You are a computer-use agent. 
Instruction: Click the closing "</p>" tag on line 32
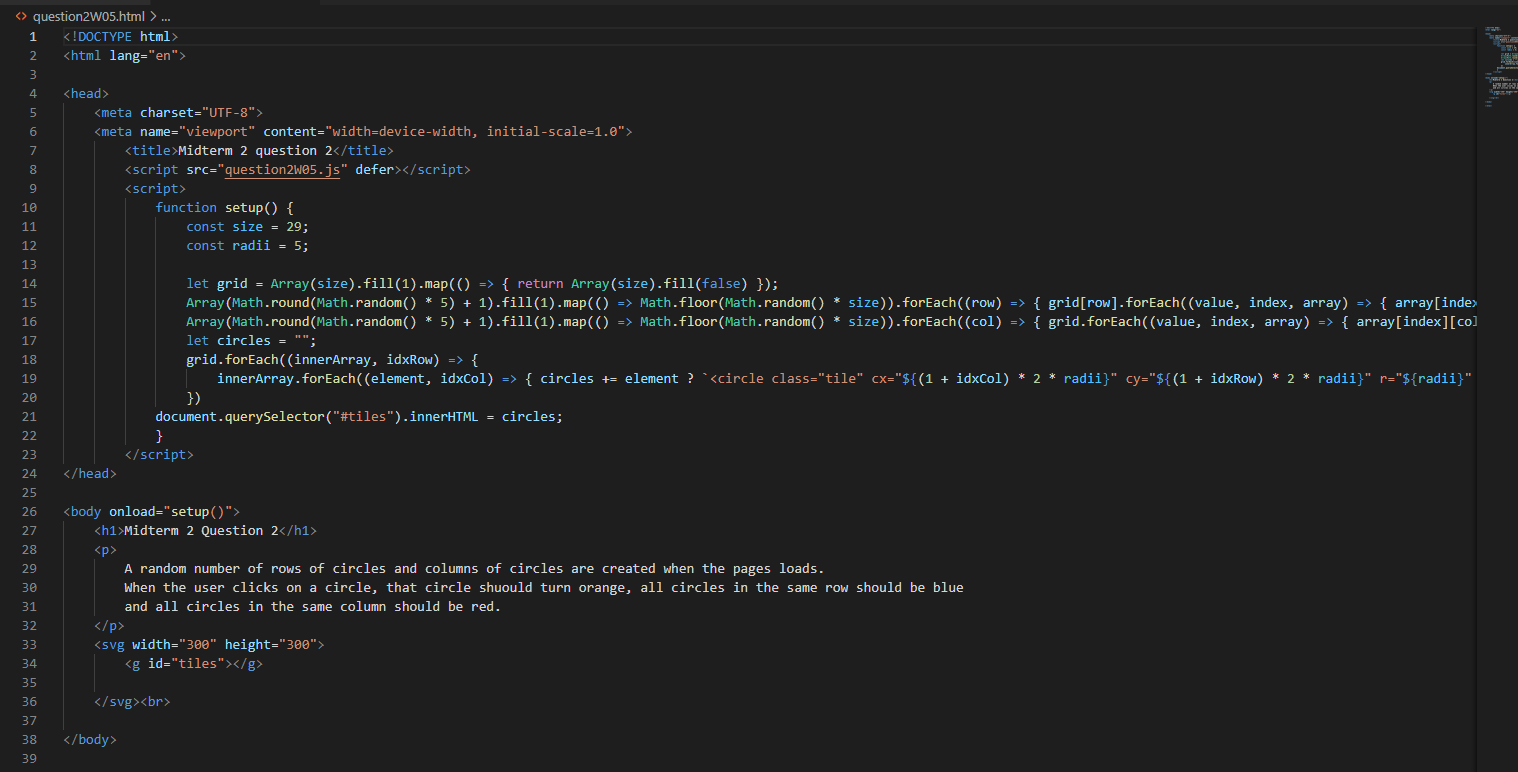pos(109,626)
